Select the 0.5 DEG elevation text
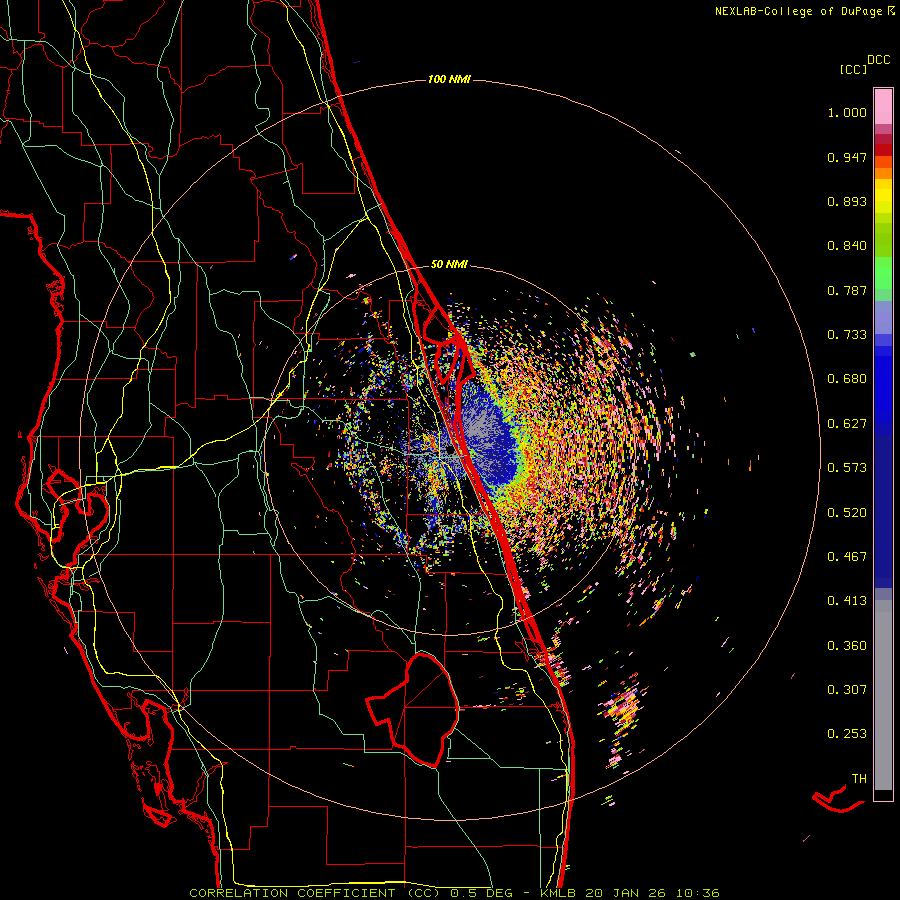 click(x=483, y=893)
